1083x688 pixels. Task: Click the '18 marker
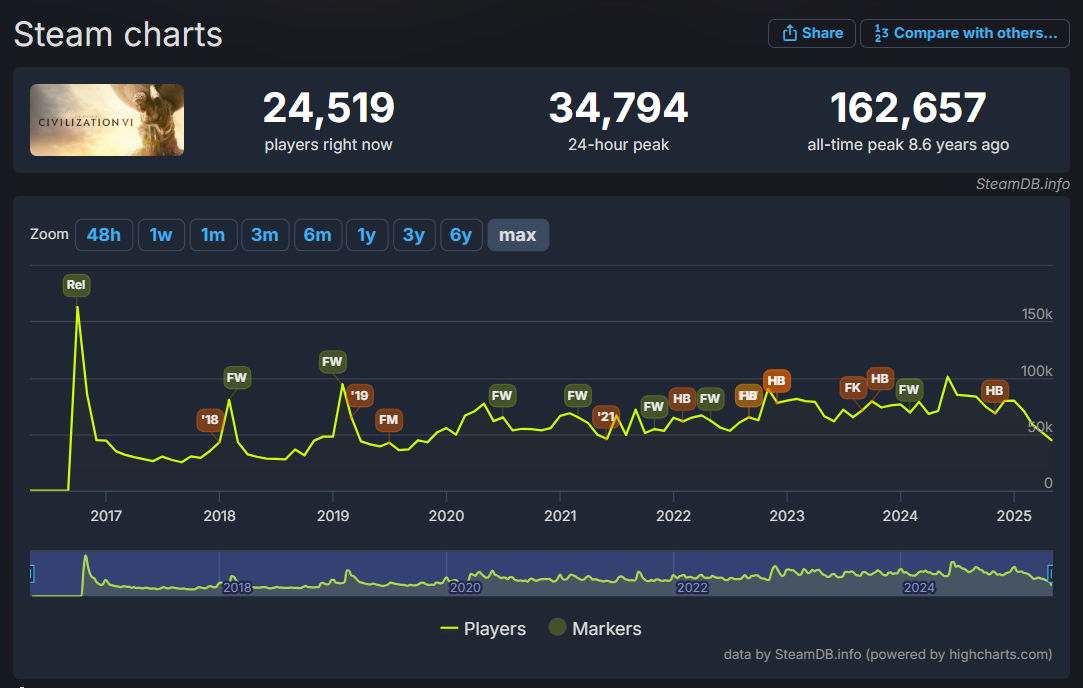click(x=210, y=419)
